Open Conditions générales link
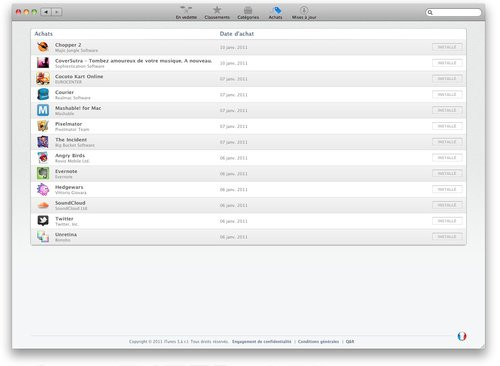This screenshot has width=500, height=366. pos(318,341)
